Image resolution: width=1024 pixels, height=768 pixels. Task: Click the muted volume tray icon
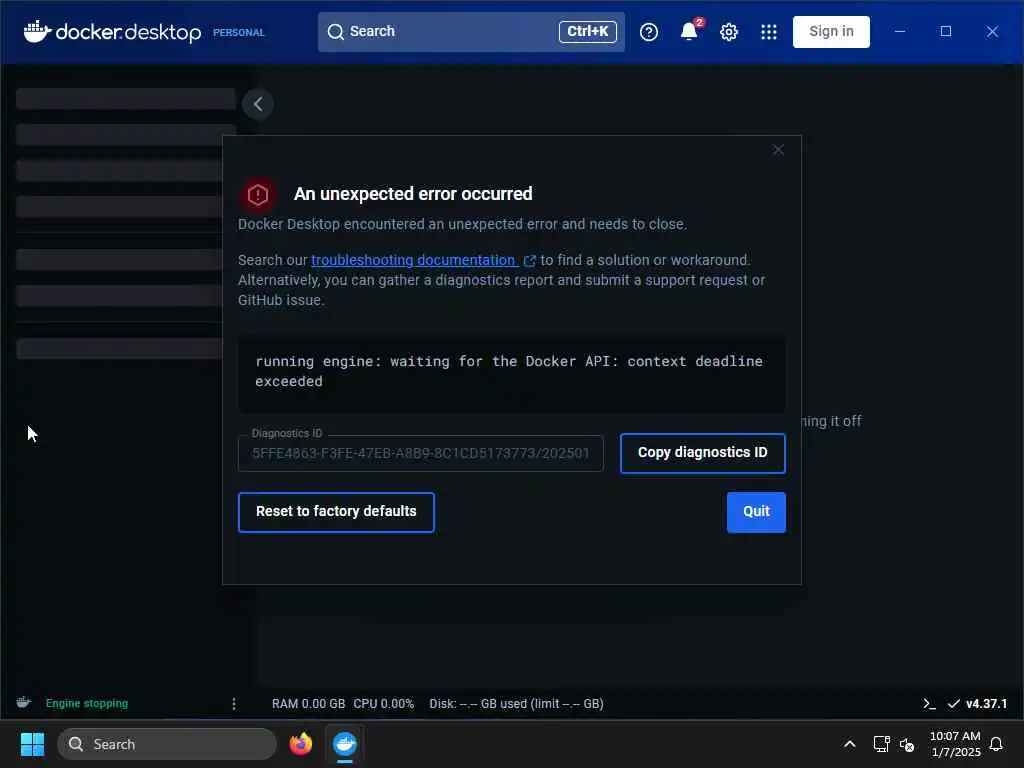[x=906, y=744]
